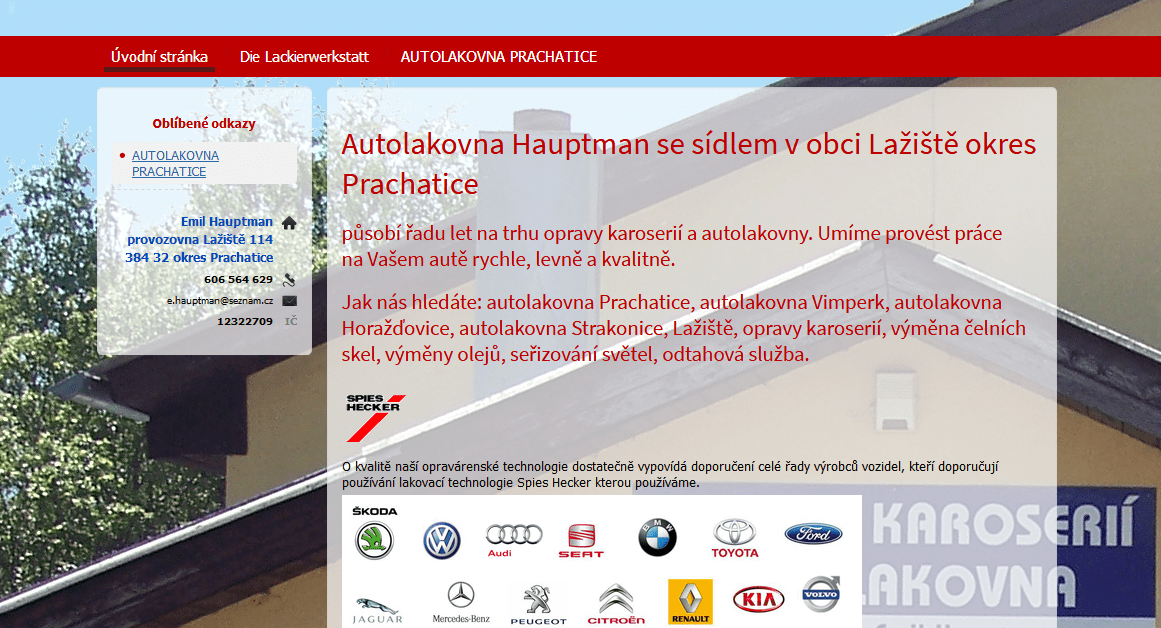
Task: Click the envelope email icon
Action: tap(290, 301)
